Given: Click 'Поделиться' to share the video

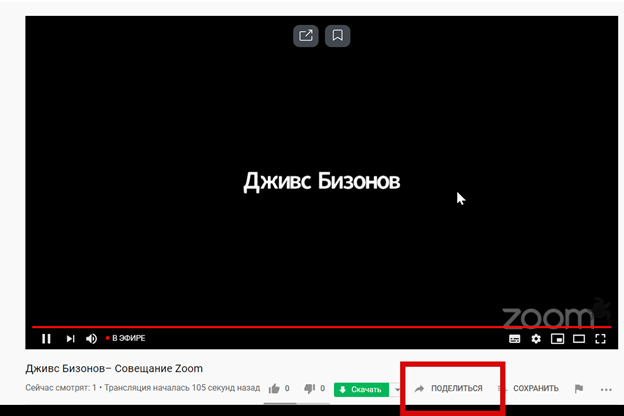Looking at the screenshot, I should (x=449, y=388).
